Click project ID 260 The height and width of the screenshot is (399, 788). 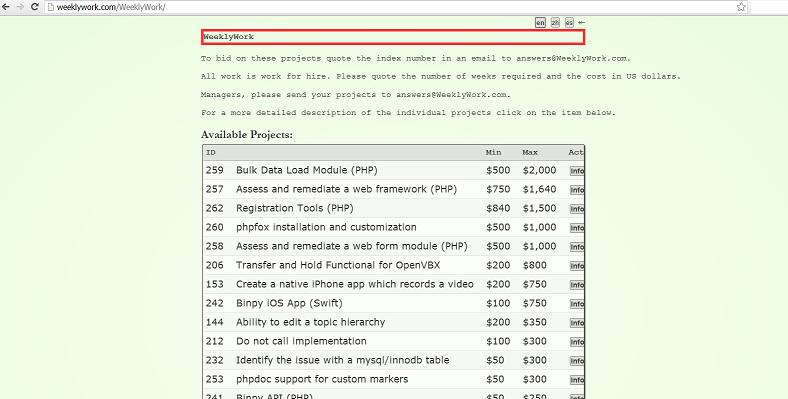215,227
